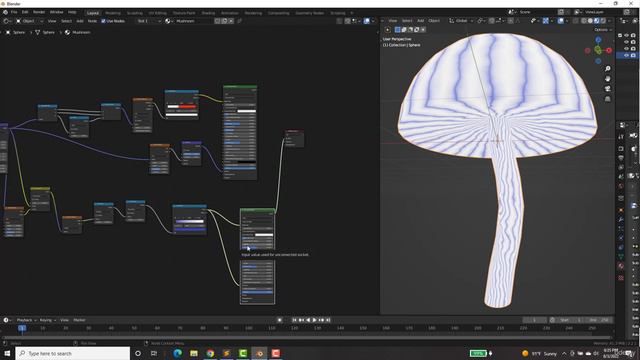The image size is (640, 360).
Task: Click Sphere object breadcrumb in node editor
Action: coord(15,32)
